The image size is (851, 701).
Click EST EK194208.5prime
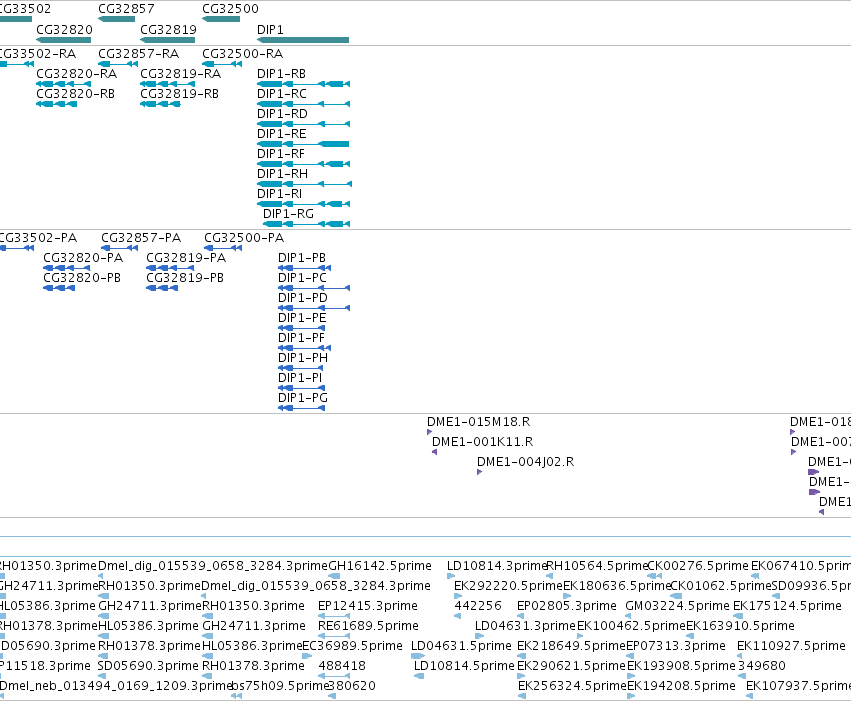pyautogui.click(x=681, y=686)
